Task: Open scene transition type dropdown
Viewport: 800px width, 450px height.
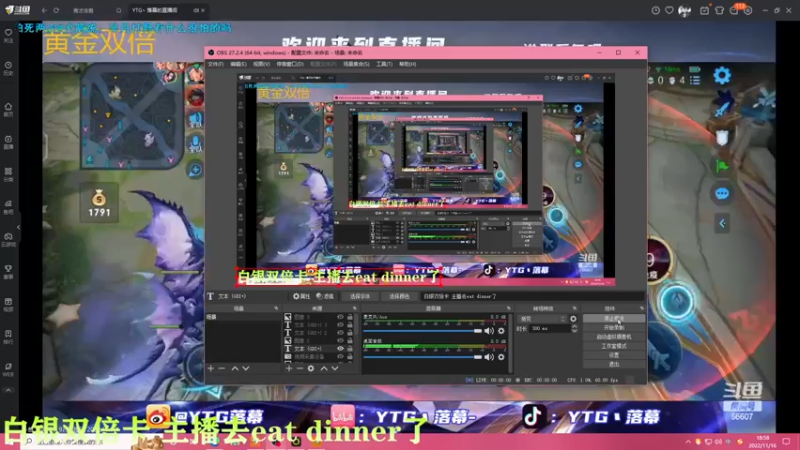Action: 542,319
